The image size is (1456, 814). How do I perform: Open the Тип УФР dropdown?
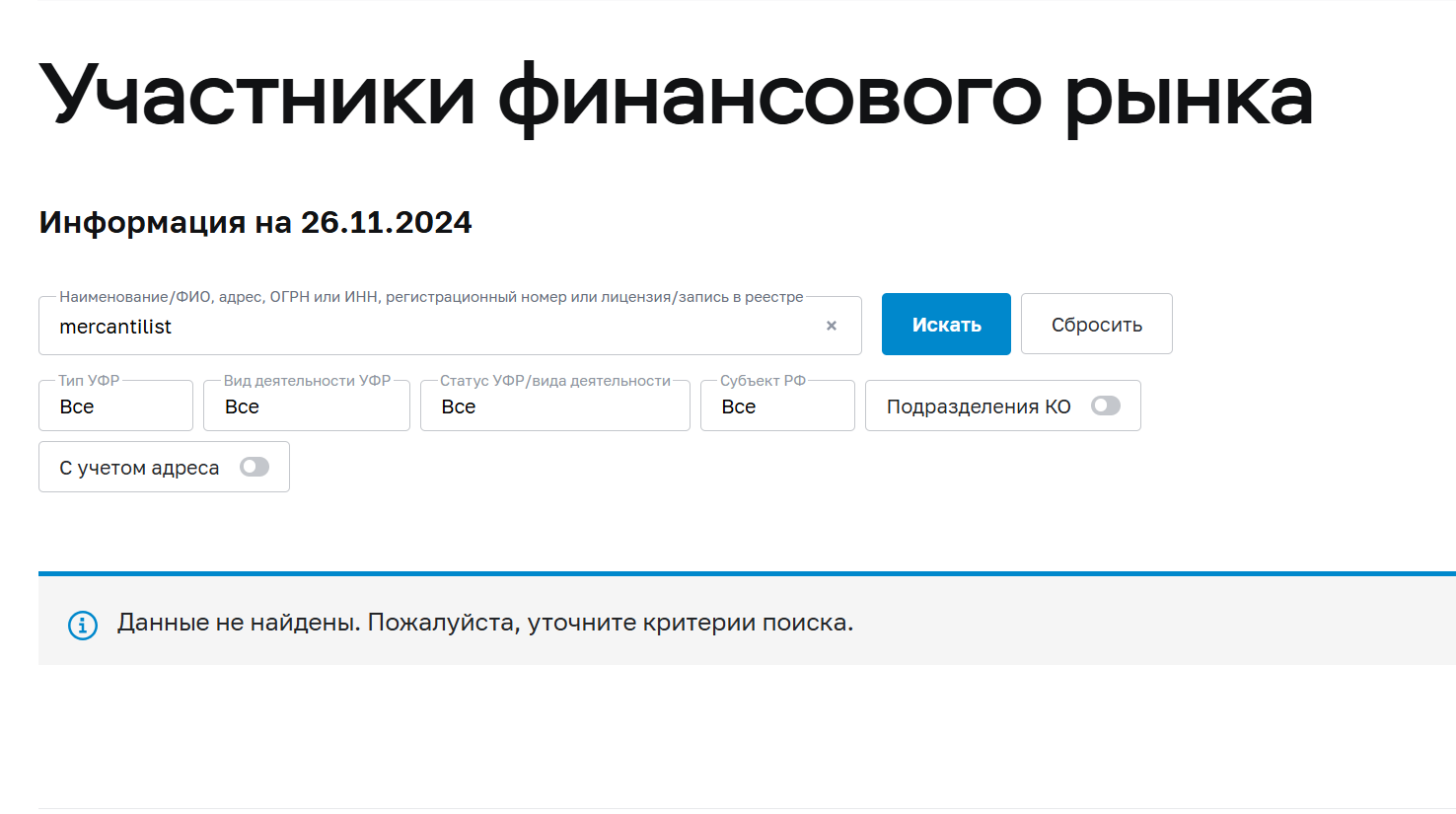pos(115,407)
